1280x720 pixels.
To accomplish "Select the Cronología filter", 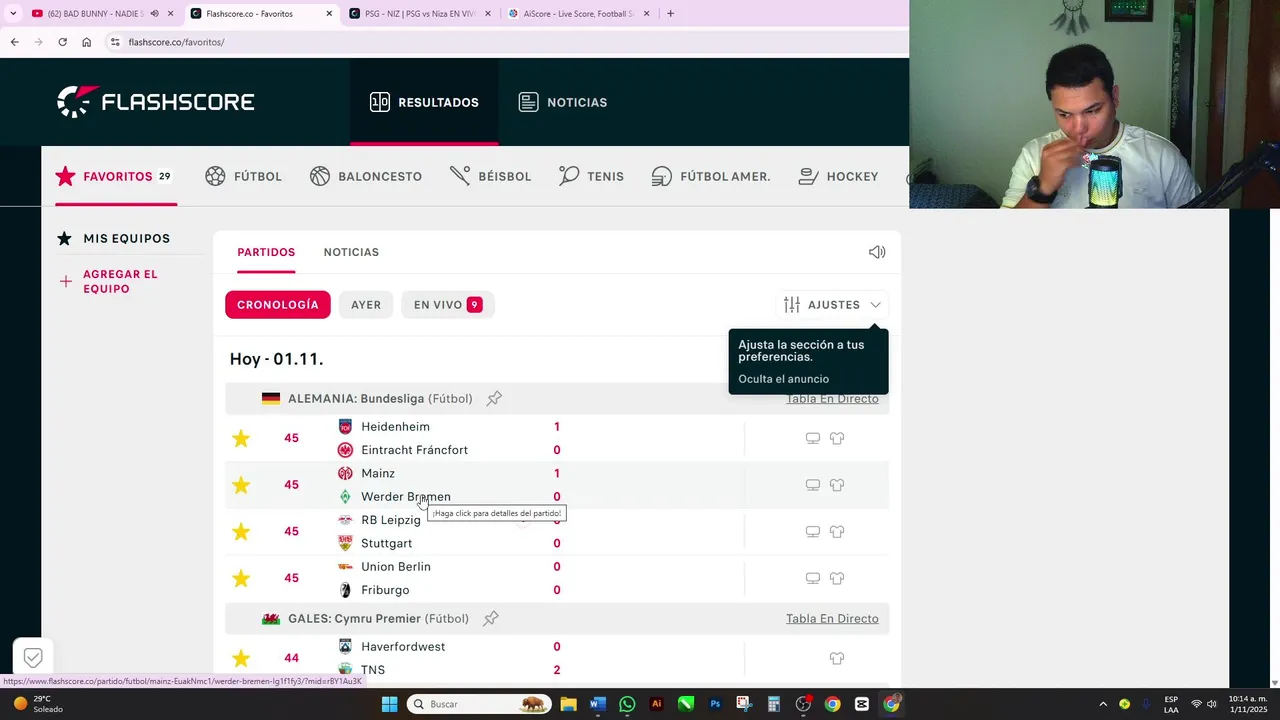I will [278, 305].
